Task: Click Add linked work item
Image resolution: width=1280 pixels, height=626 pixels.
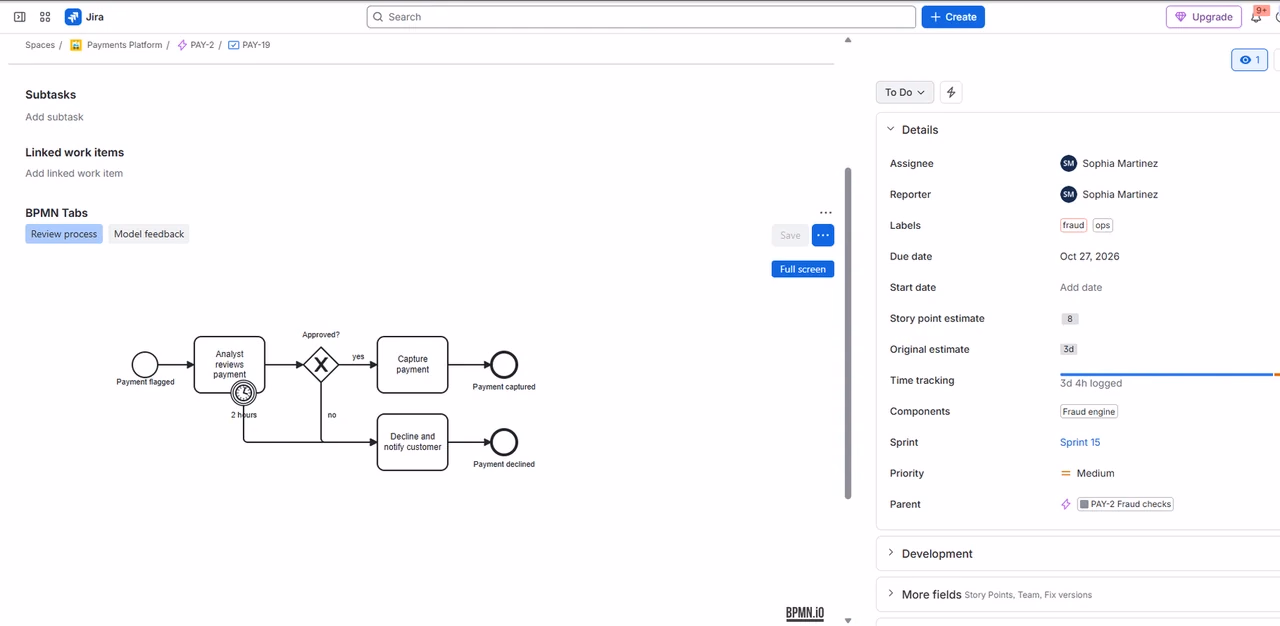Action: [x=74, y=173]
